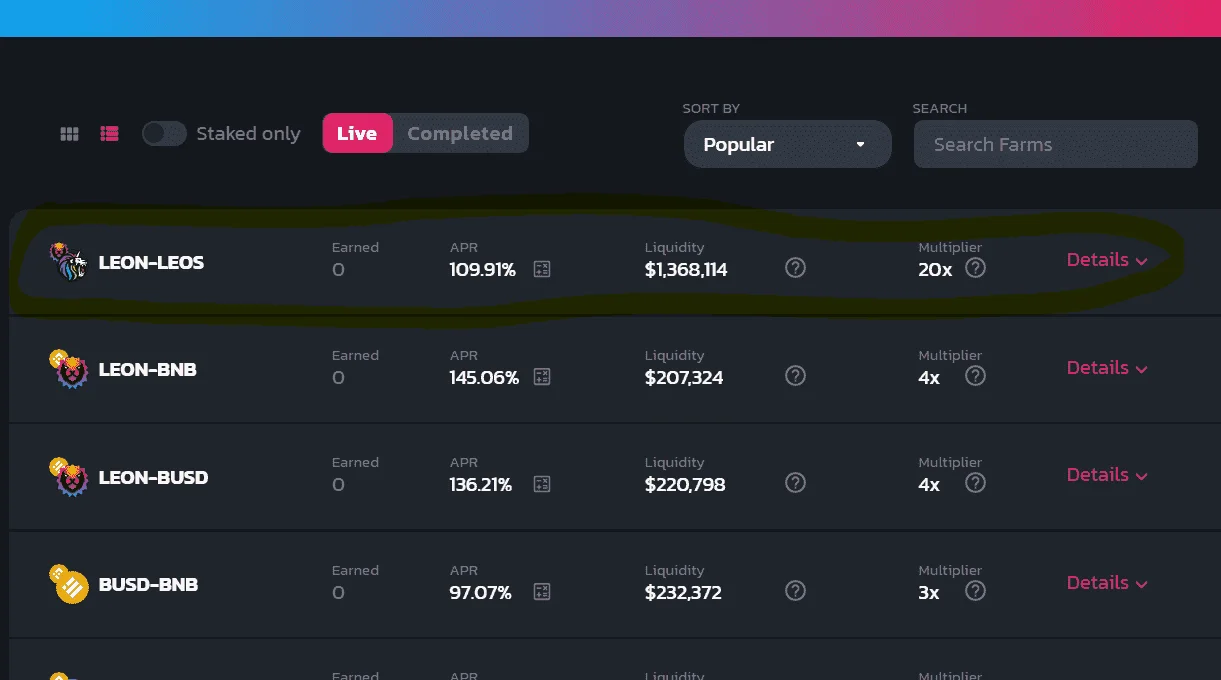Expand Details for LEON-BNB farm
The width and height of the screenshot is (1221, 680).
pyautogui.click(x=1107, y=368)
